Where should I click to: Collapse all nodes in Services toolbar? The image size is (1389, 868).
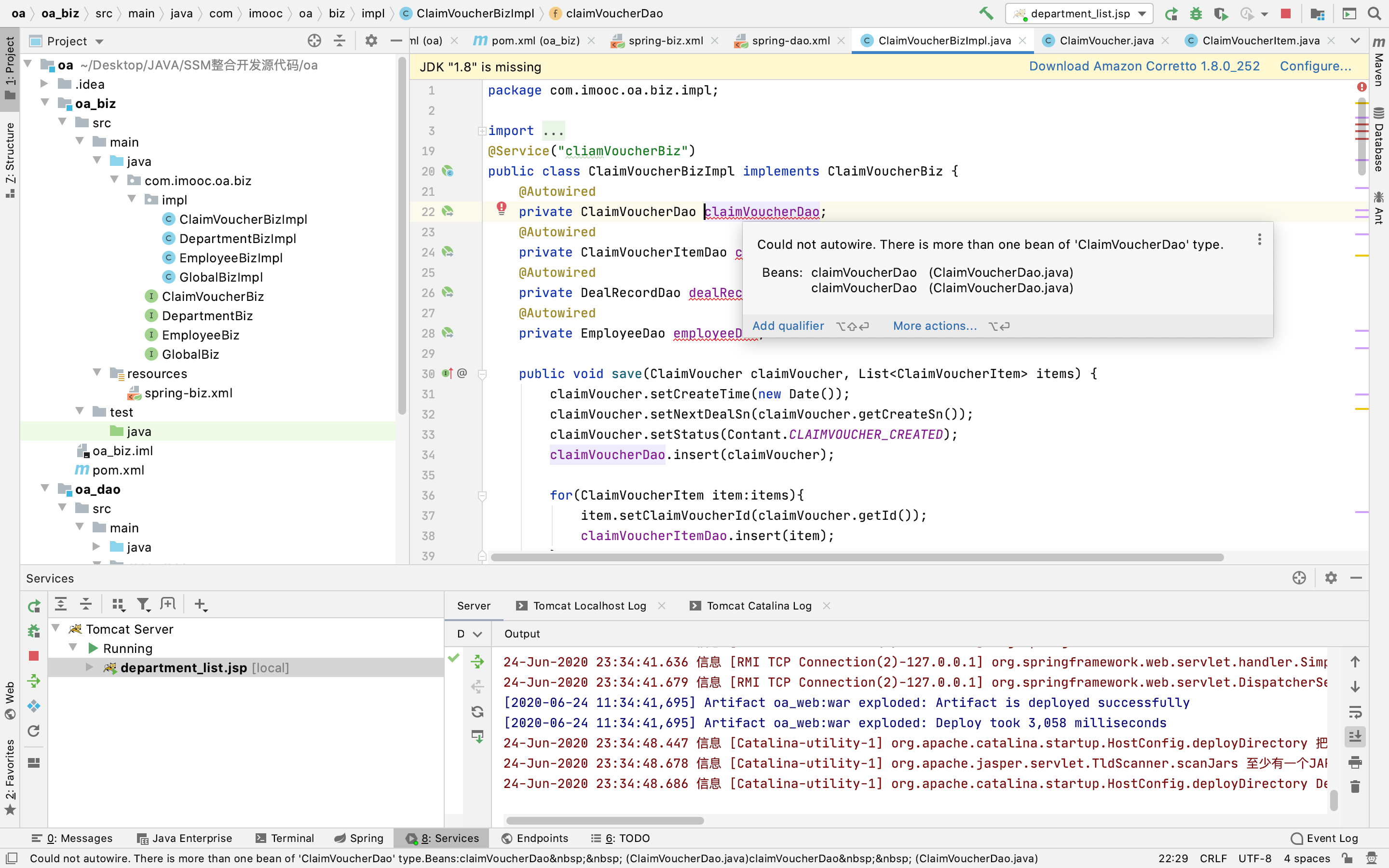[x=86, y=604]
